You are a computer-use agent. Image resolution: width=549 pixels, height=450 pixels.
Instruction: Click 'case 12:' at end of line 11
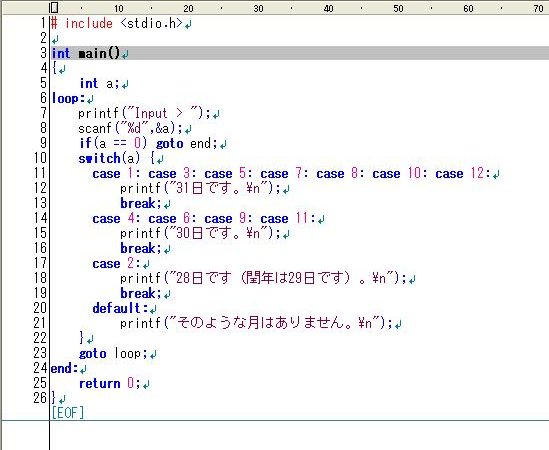[x=463, y=173]
